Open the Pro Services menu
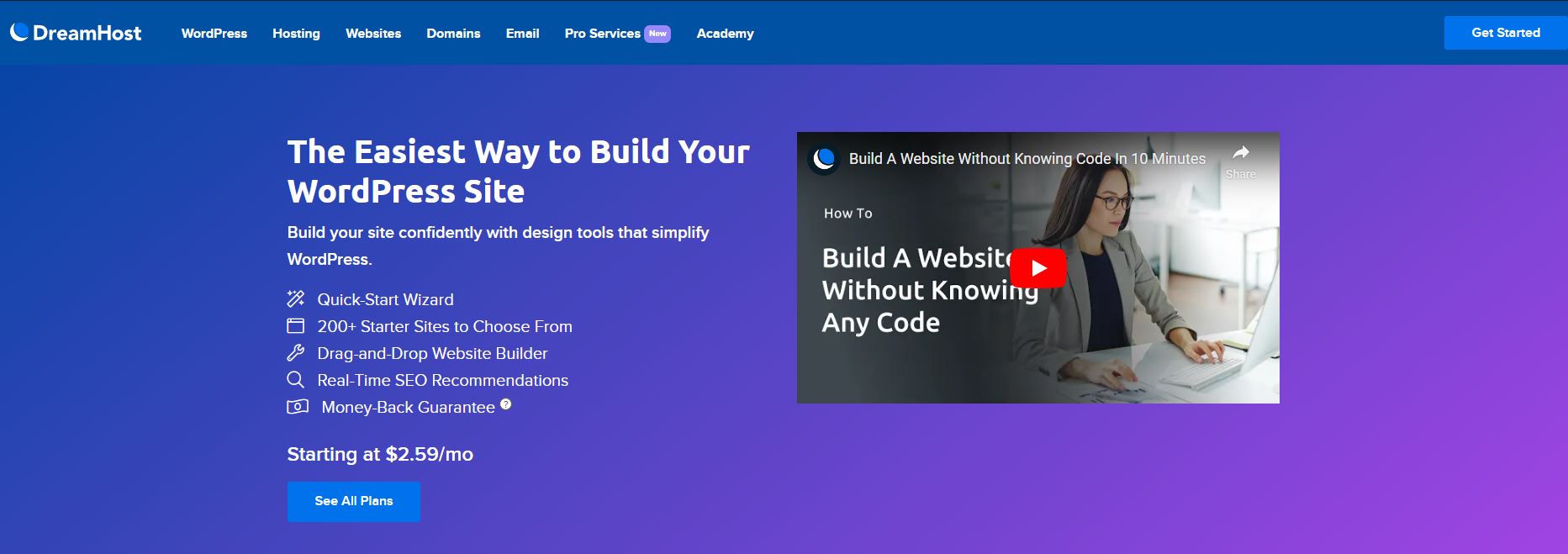The image size is (1568, 554). (x=603, y=34)
